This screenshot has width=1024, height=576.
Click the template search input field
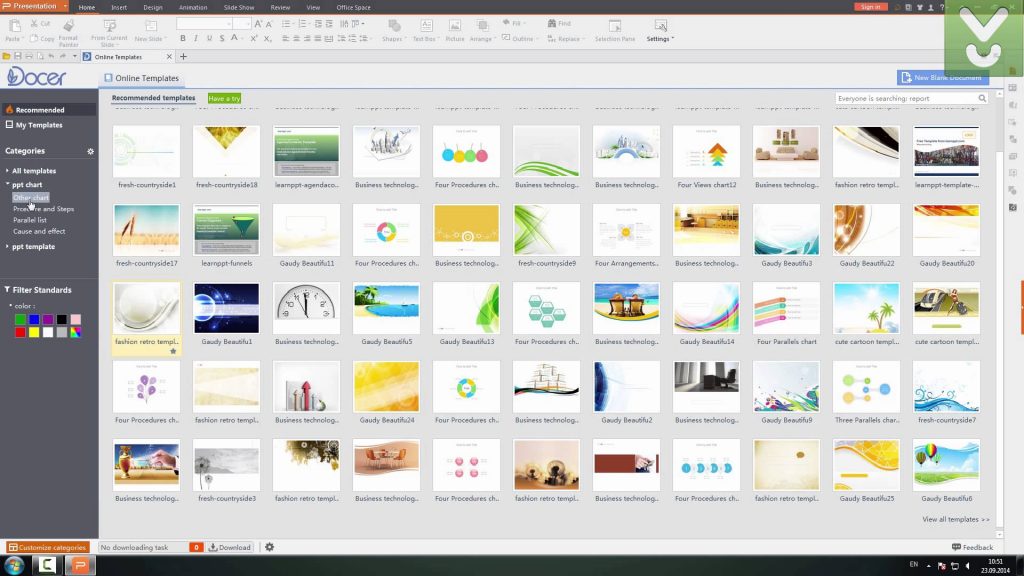click(x=906, y=99)
